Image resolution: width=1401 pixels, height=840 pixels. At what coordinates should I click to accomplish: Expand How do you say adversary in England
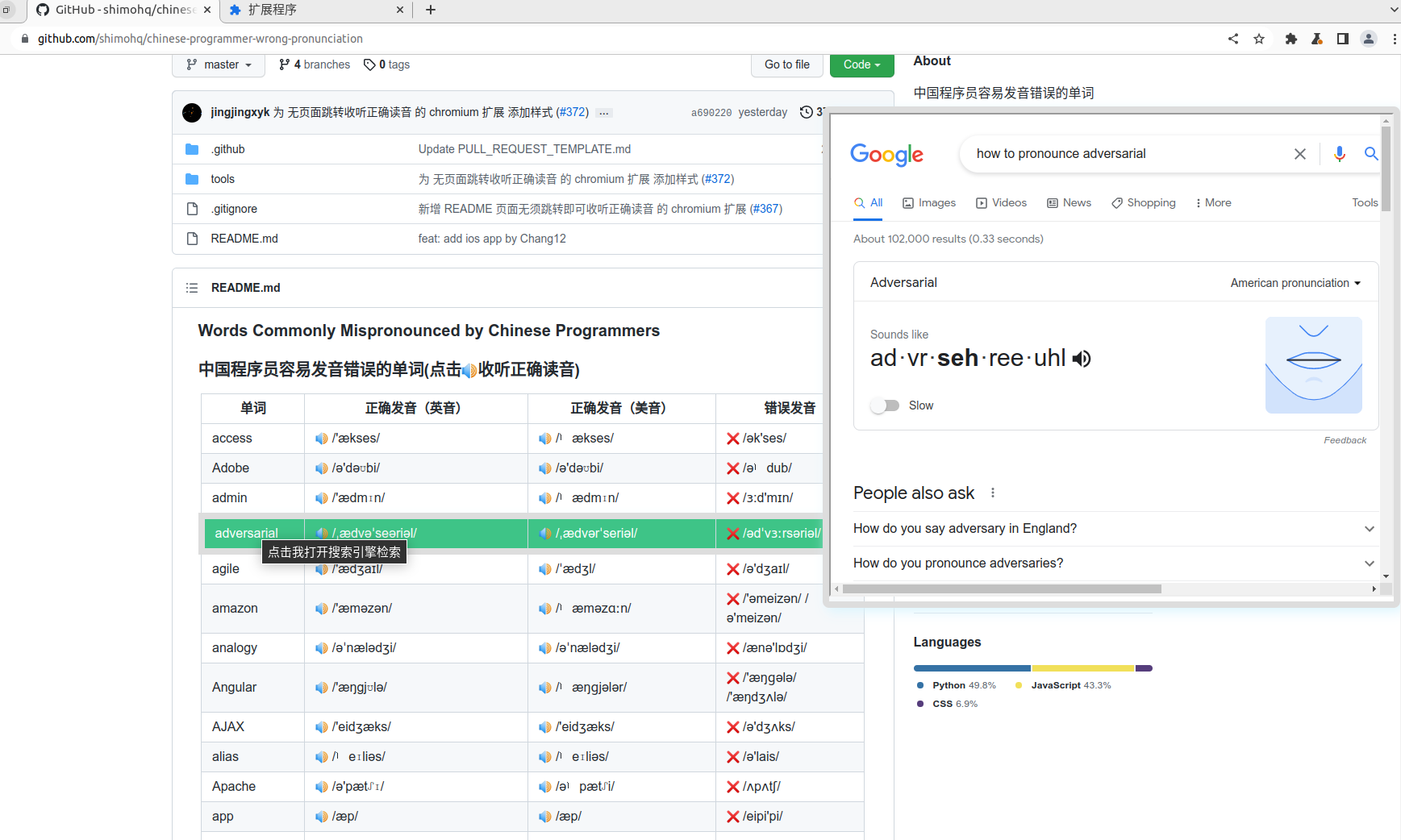tap(1115, 529)
